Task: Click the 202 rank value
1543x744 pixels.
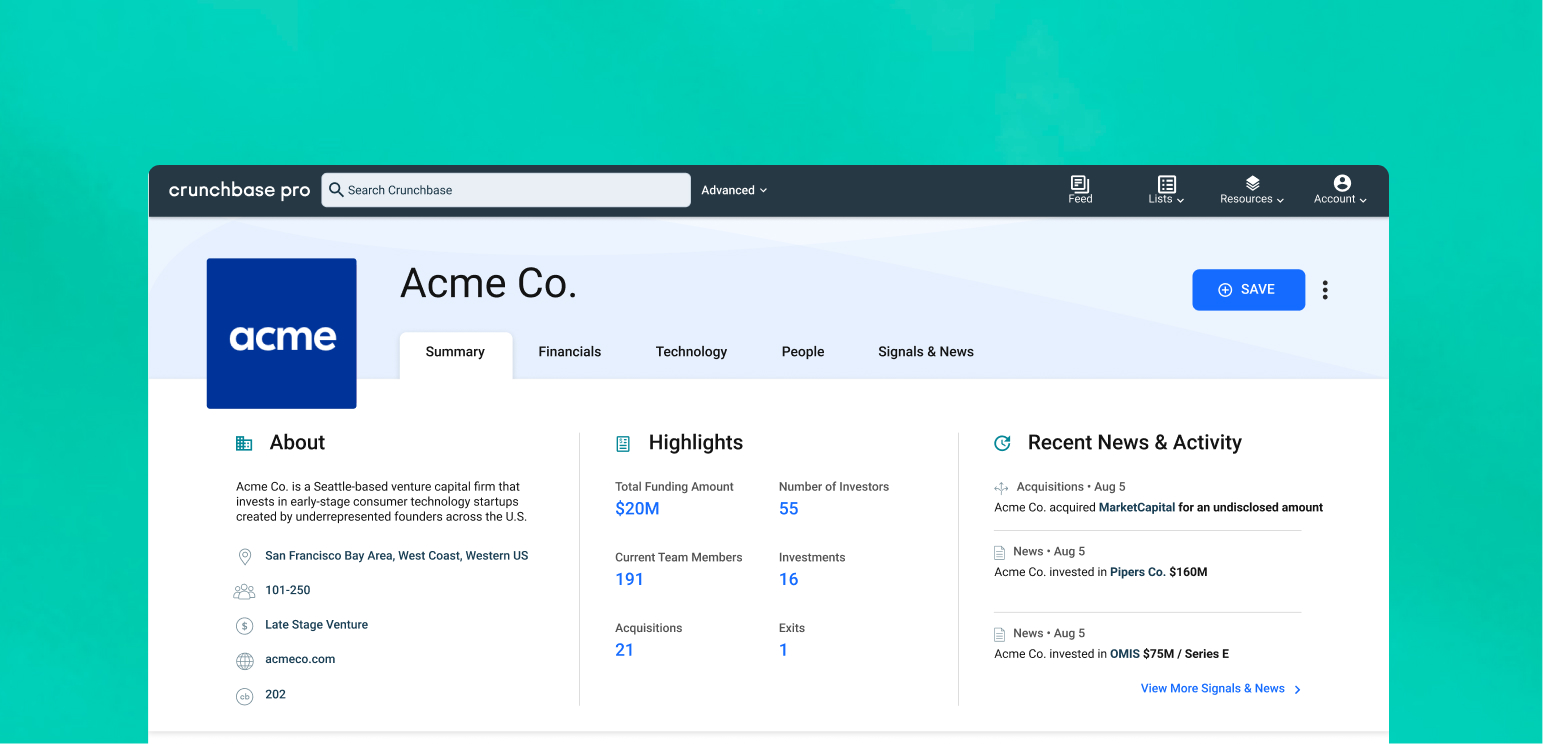Action: point(275,694)
